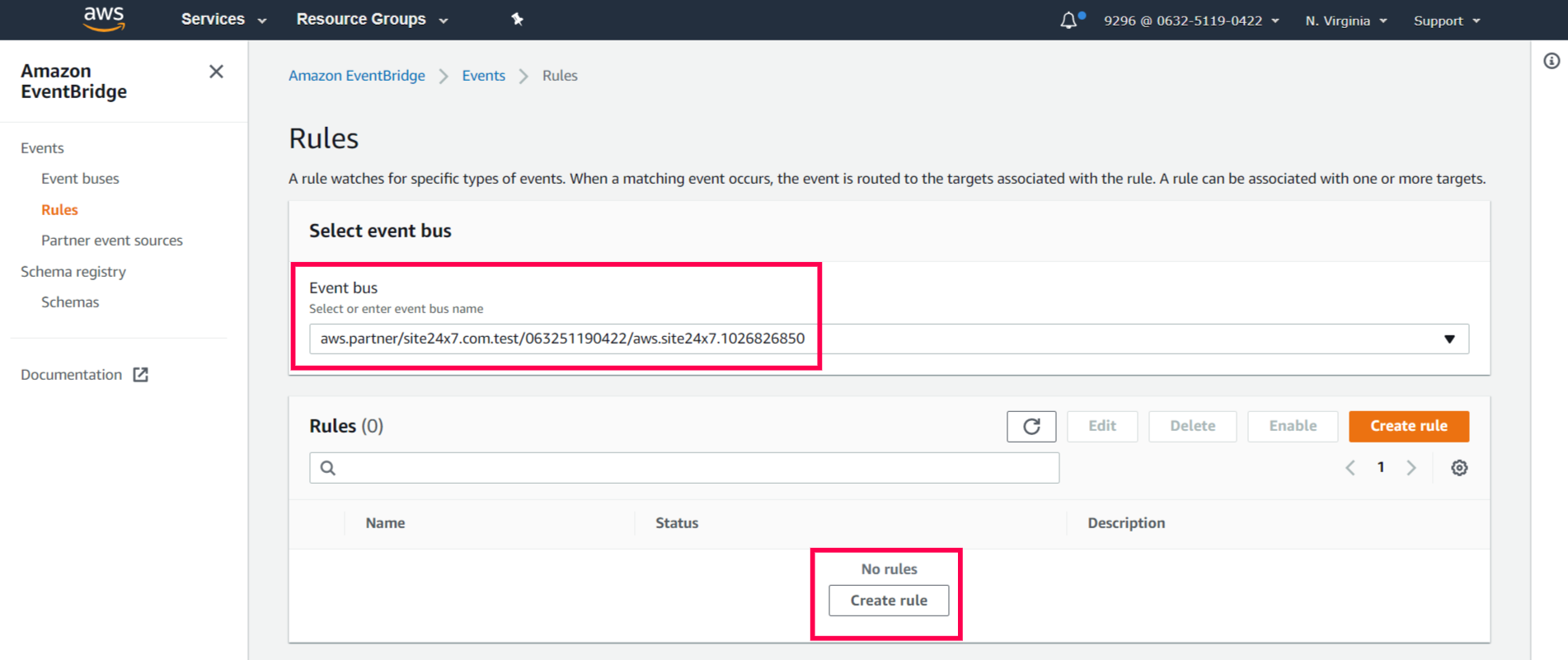Open the Event bus dropdown

pyautogui.click(x=1448, y=339)
